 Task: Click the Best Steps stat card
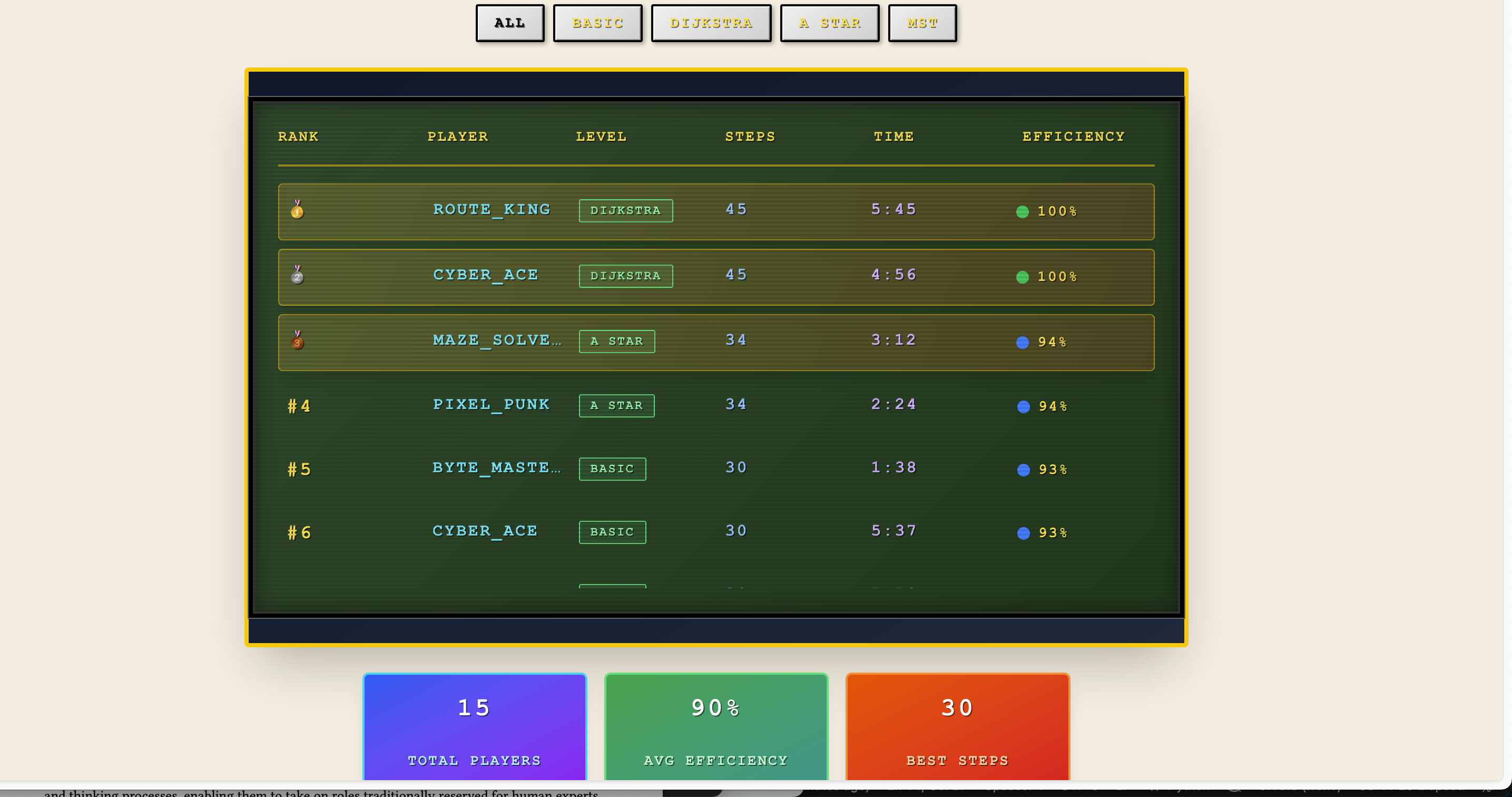tap(957, 728)
